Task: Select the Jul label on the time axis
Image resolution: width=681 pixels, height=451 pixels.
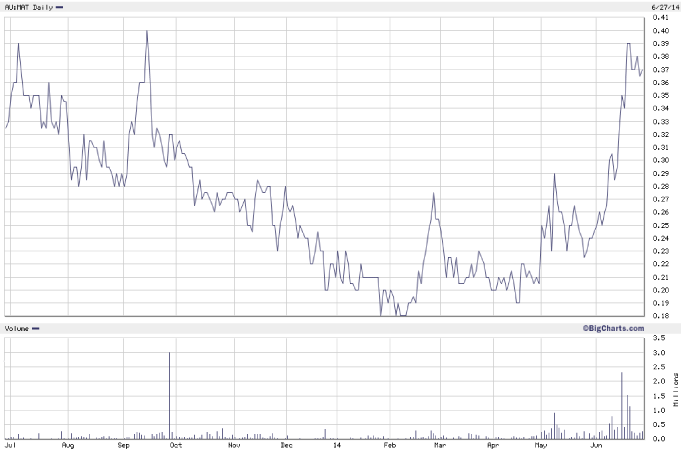Action: coord(11,444)
